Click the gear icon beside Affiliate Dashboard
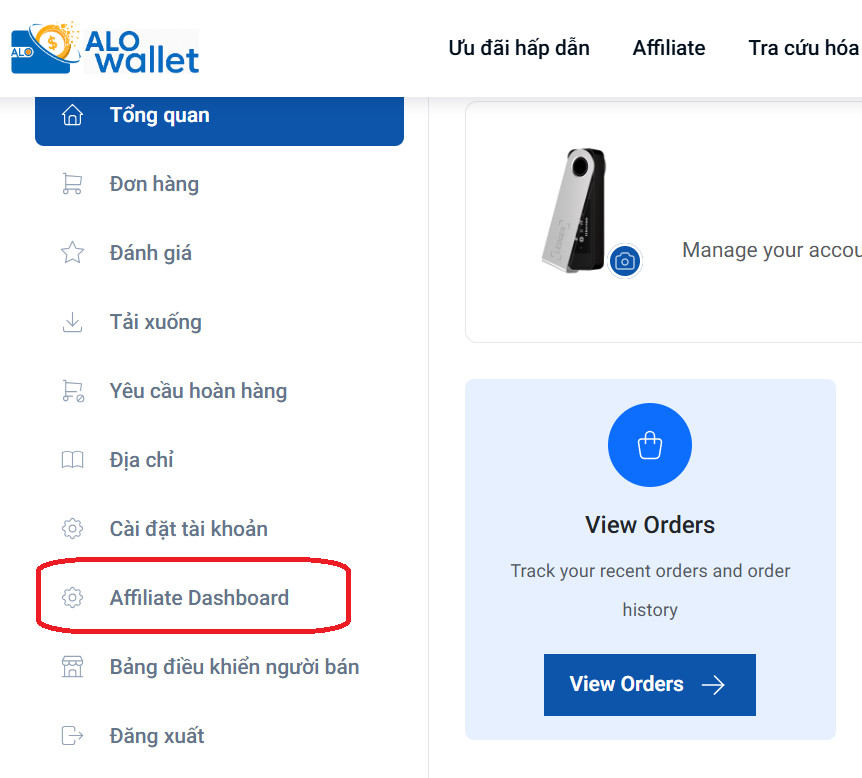 click(x=72, y=598)
